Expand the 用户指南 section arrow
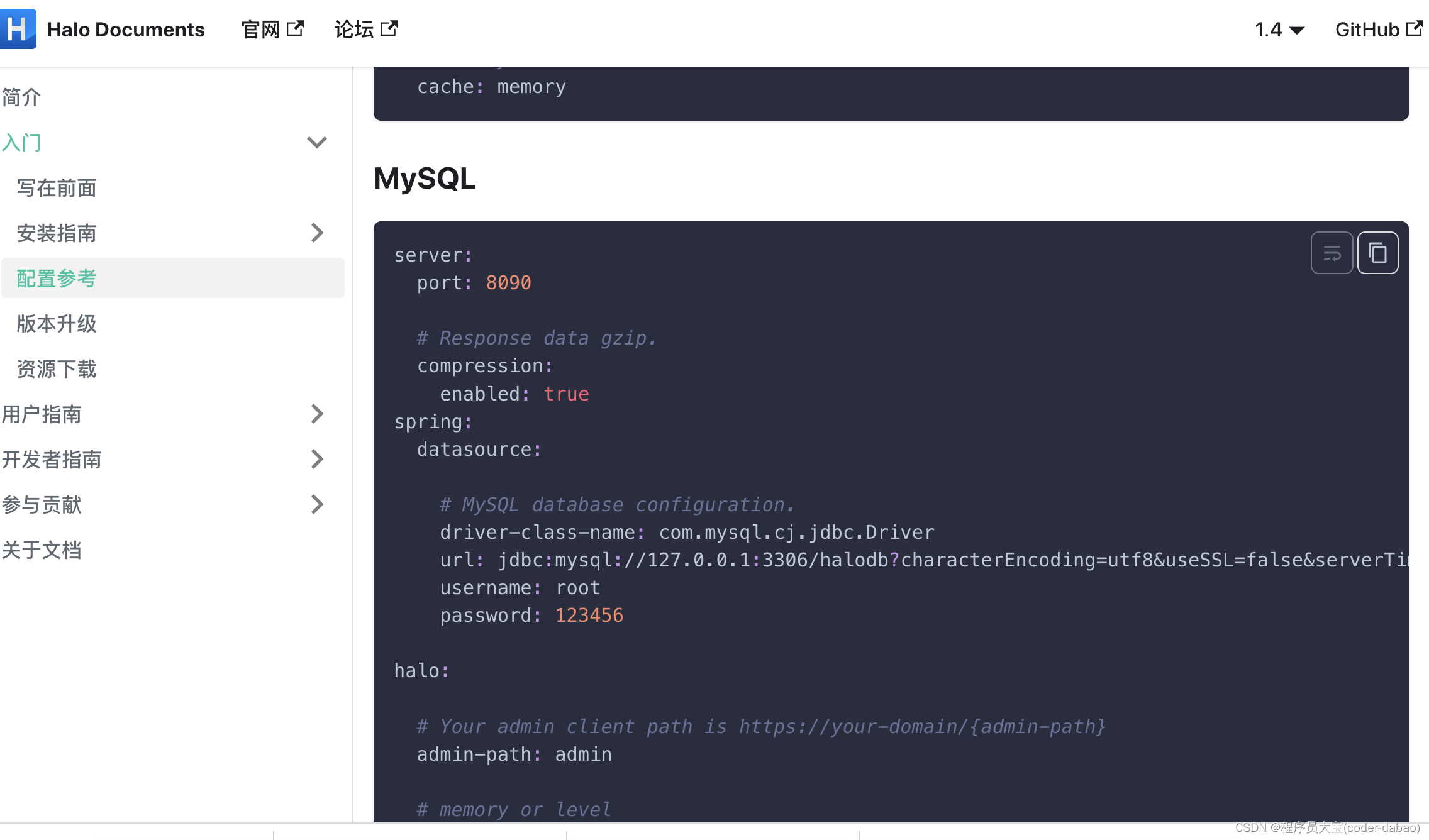This screenshot has width=1429, height=840. [x=316, y=414]
